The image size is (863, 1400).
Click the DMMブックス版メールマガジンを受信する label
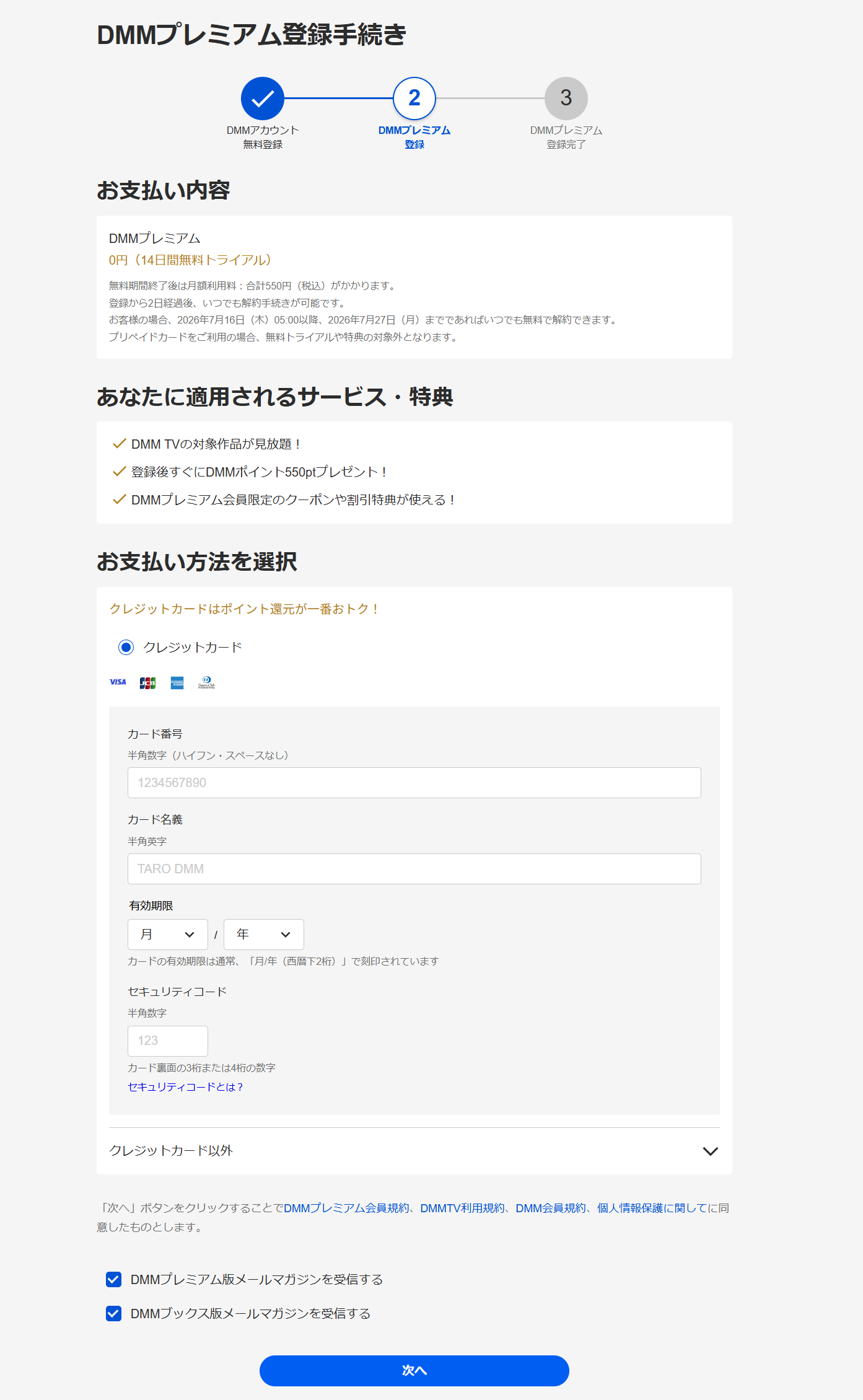(x=250, y=1313)
